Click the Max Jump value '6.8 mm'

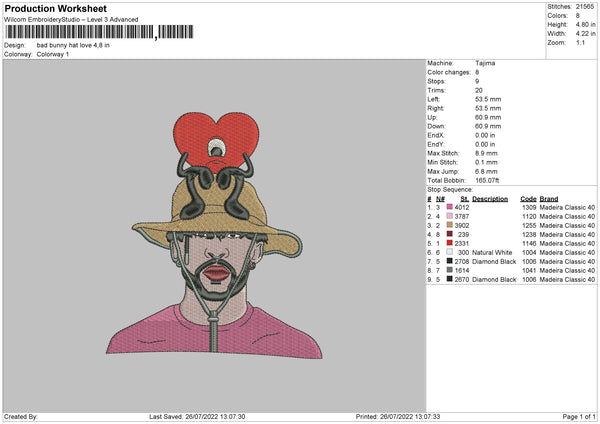coord(486,171)
